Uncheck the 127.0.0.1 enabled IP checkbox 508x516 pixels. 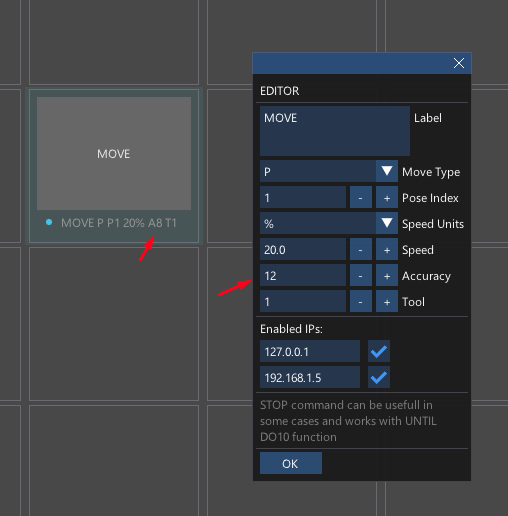click(x=379, y=351)
